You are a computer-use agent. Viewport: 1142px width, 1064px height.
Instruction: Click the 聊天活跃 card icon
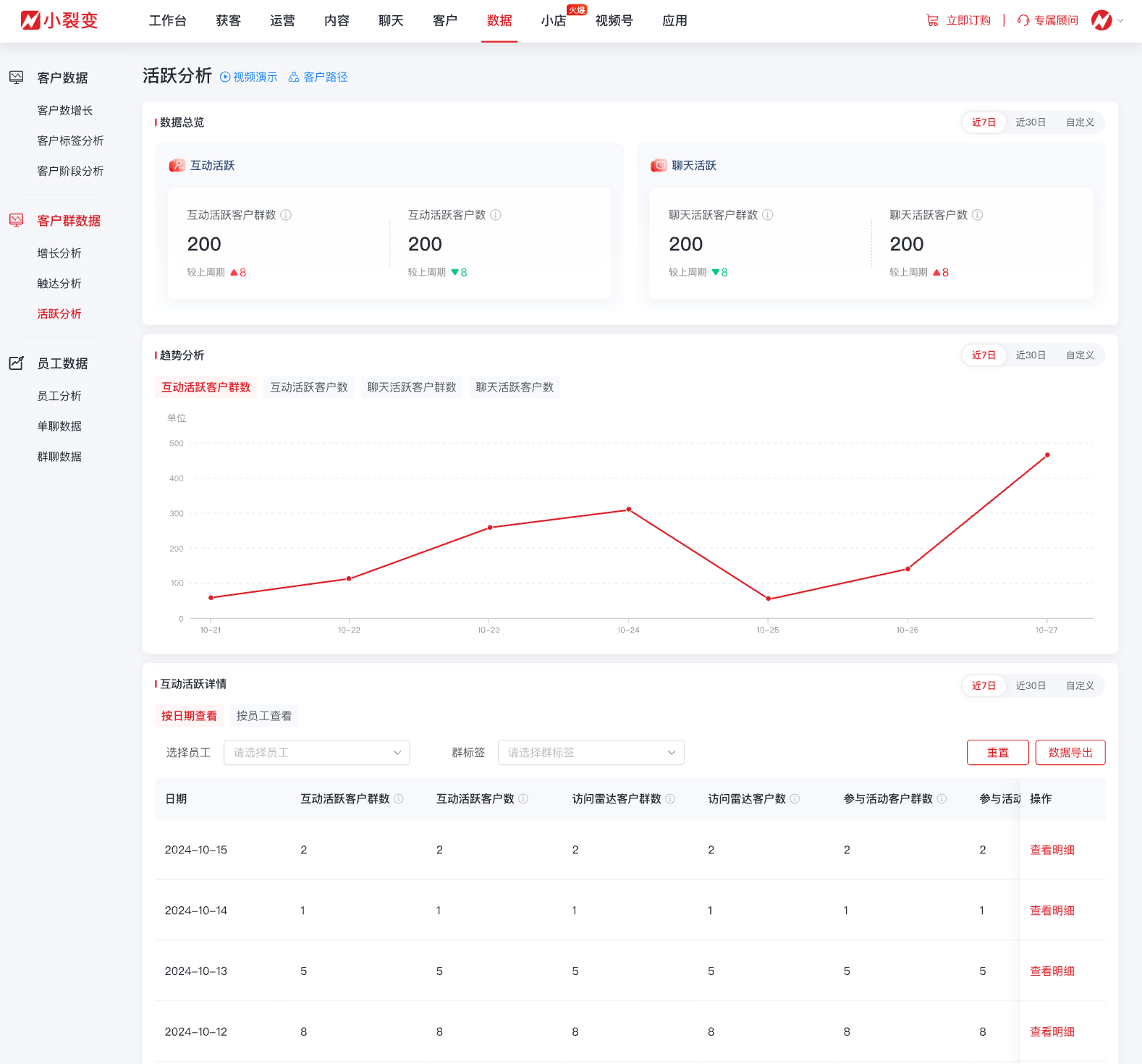click(x=659, y=166)
